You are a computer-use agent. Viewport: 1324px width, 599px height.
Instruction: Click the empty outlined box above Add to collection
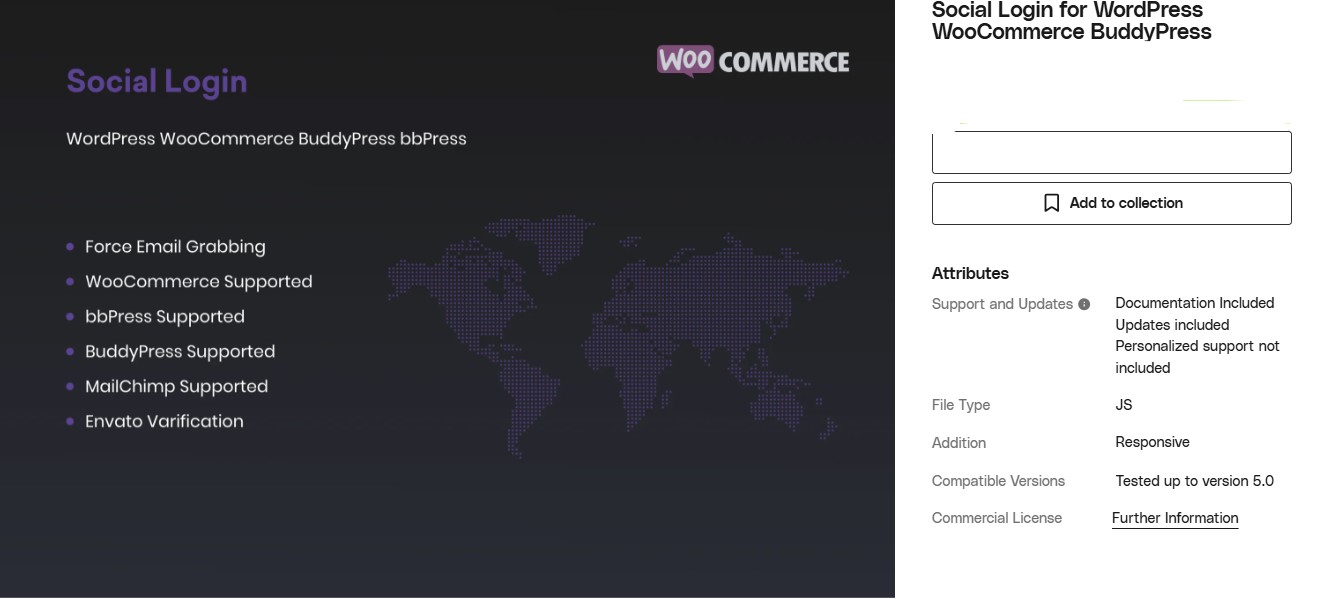click(x=1111, y=152)
